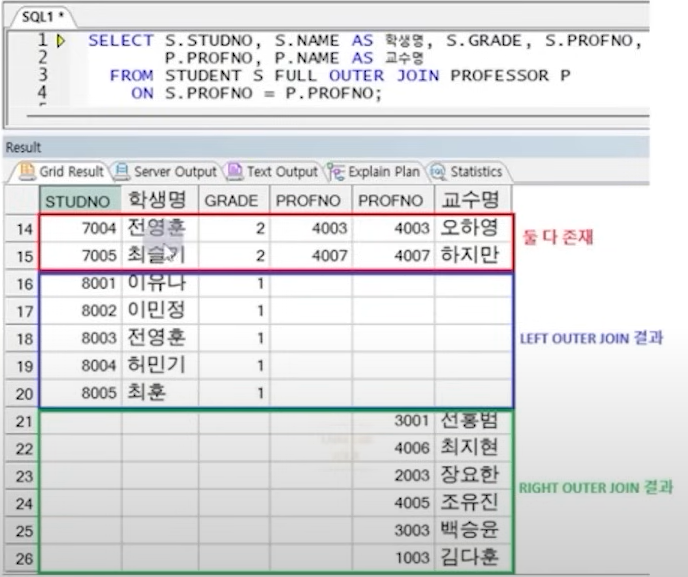Select row number 16 header
This screenshot has width=688, height=577.
[x=22, y=284]
